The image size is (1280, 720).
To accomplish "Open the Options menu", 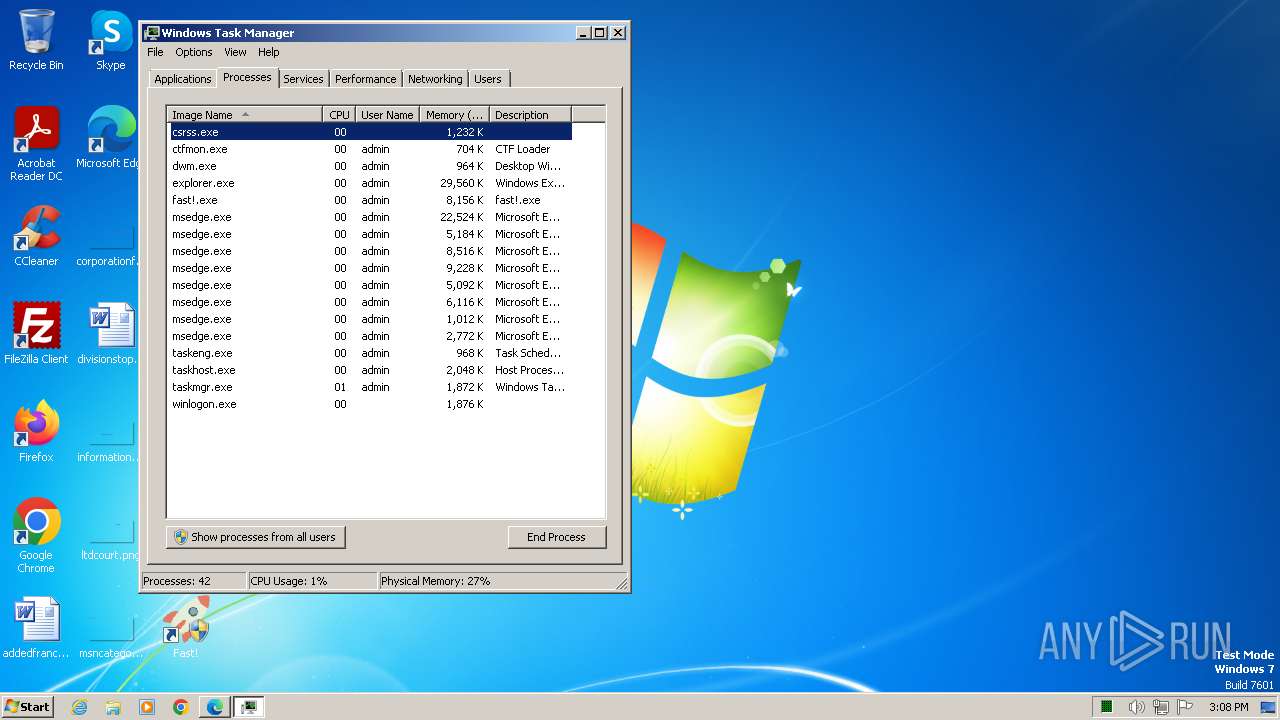I will click(194, 52).
